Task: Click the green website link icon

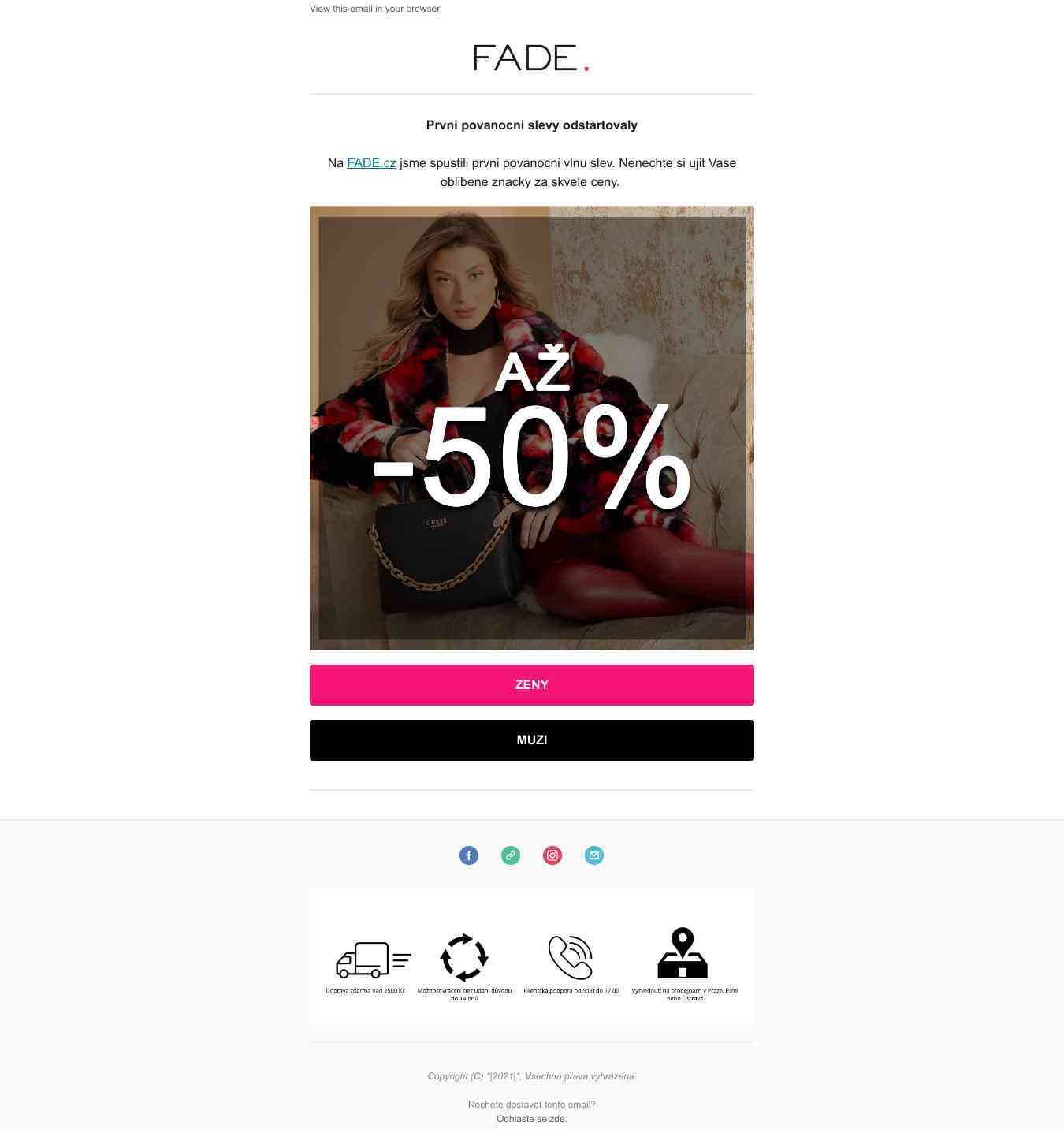Action: (x=511, y=855)
